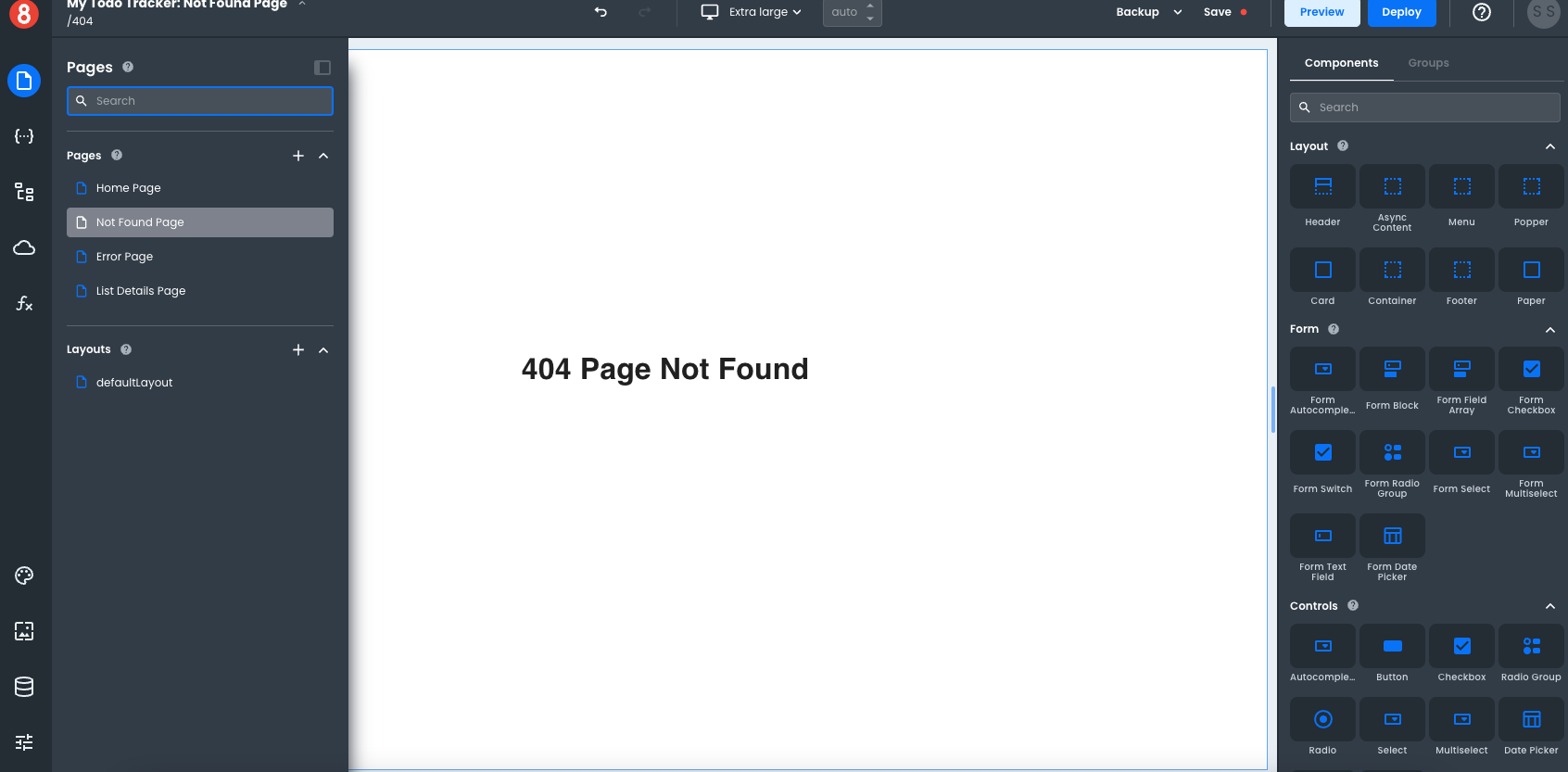This screenshot has width=1568, height=772.
Task: Open the Error Page in pages list
Action: (124, 257)
